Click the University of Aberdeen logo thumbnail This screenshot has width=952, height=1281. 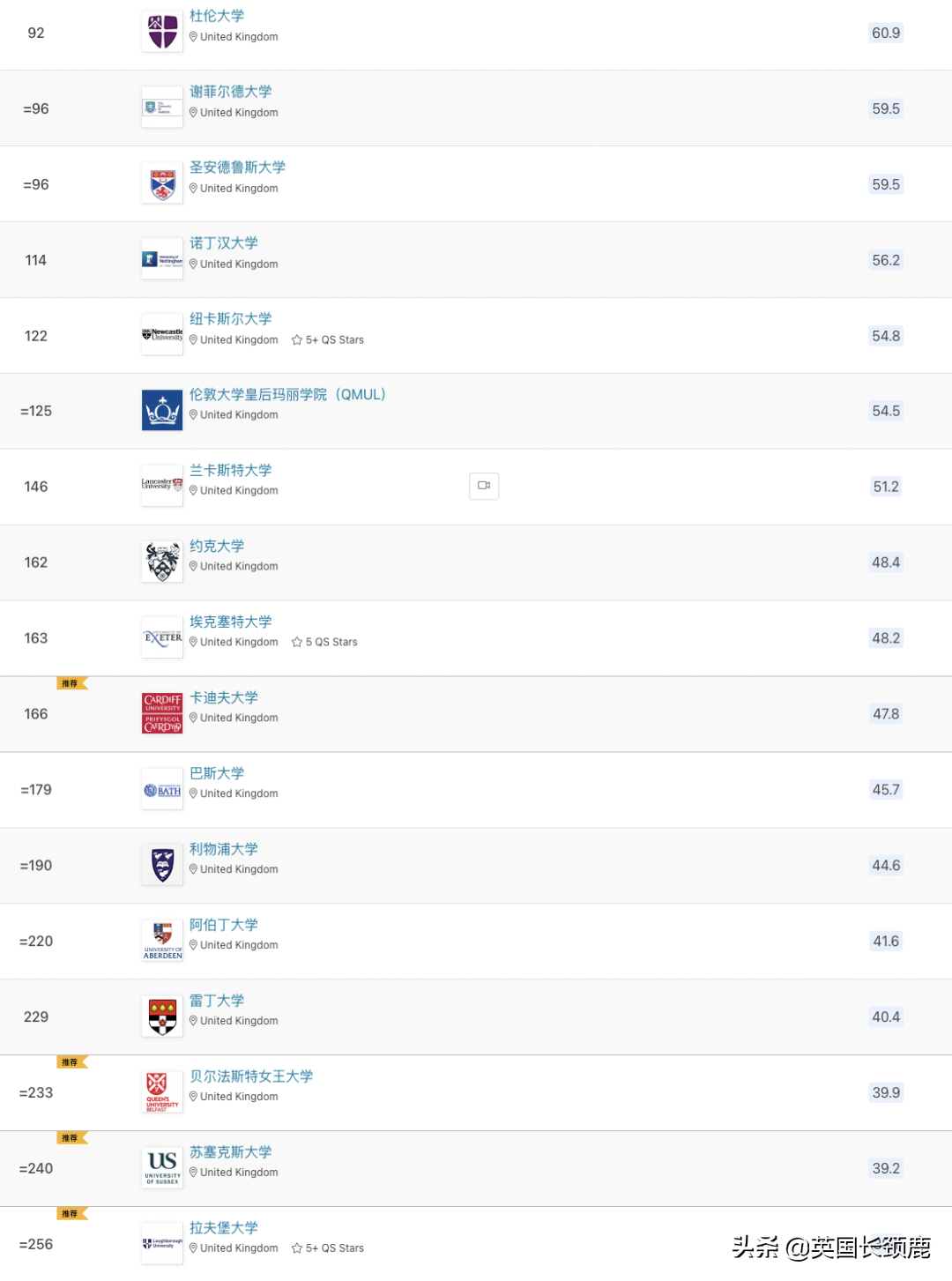point(162,941)
